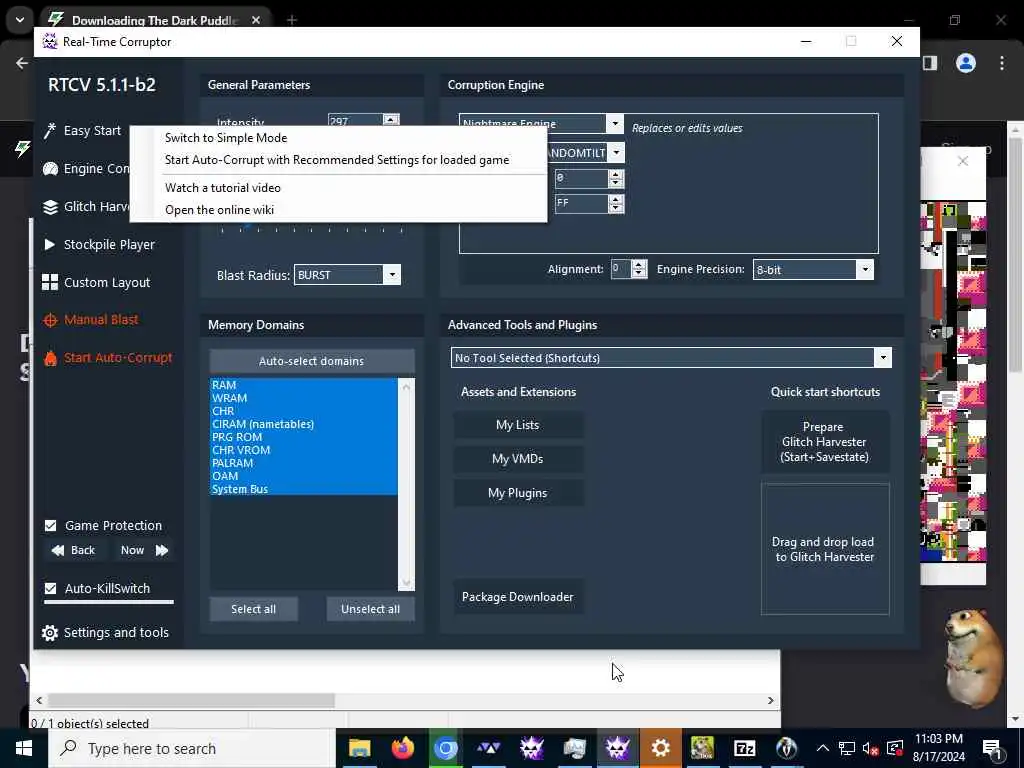Switch to Chrome taskbar icon
Viewport: 1024px width, 768px height.
click(x=445, y=748)
